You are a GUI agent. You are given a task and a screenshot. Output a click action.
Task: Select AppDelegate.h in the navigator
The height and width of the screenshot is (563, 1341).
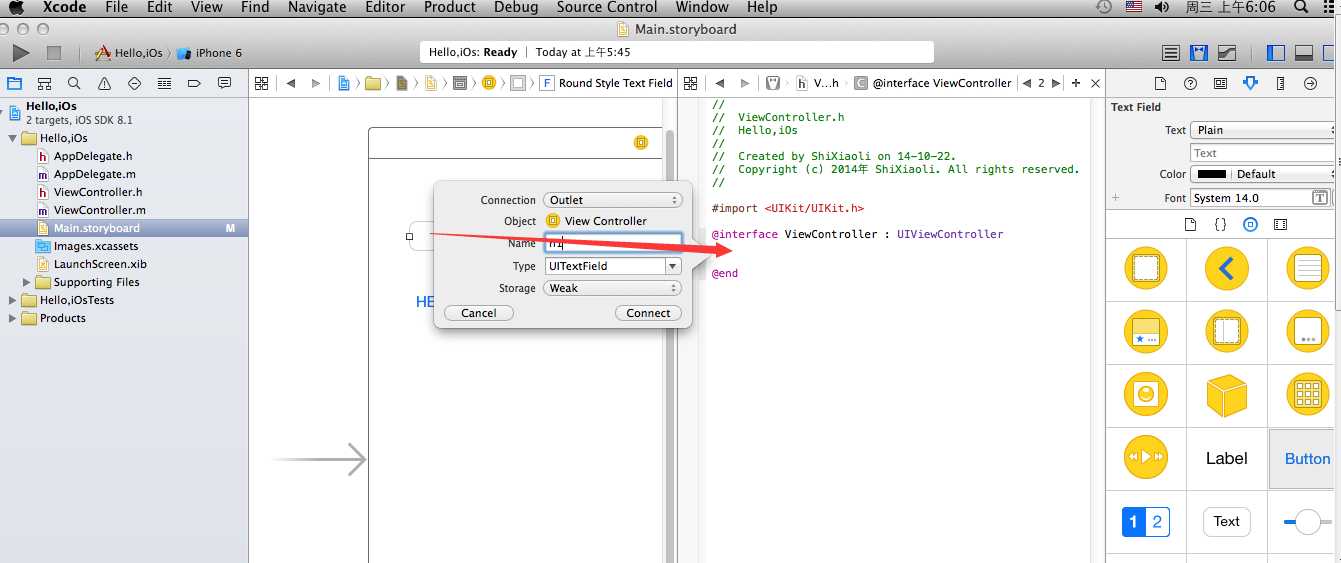pyautogui.click(x=93, y=156)
